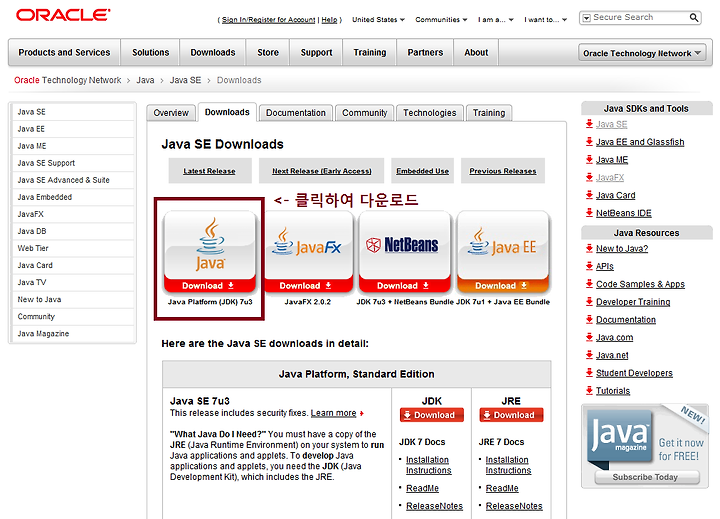
Task: Switch to the Training tab
Action: 489,113
